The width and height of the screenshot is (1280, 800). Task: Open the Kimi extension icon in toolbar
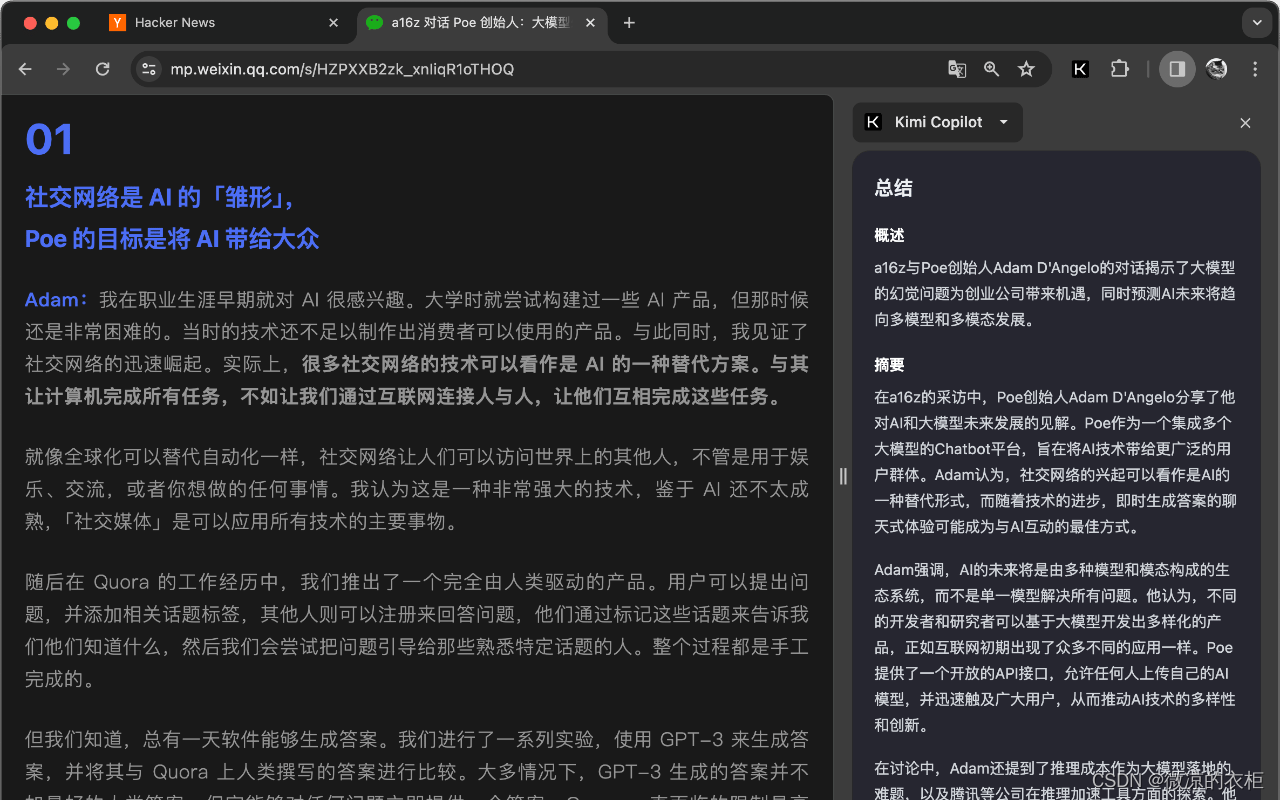click(x=1080, y=69)
